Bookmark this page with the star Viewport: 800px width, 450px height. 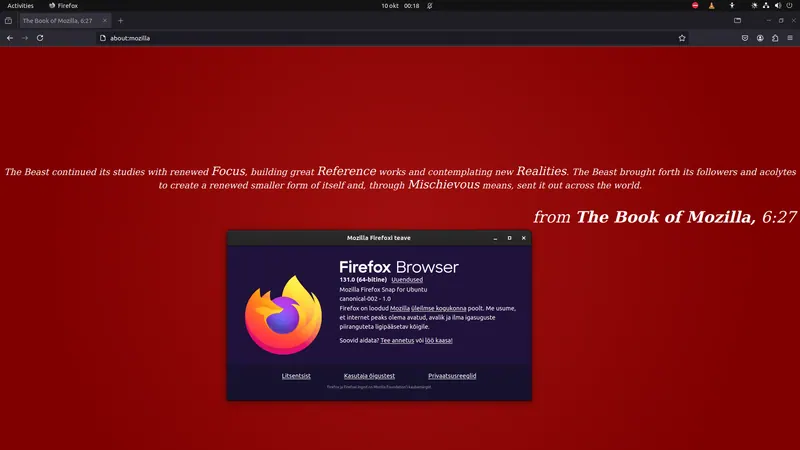tap(682, 38)
